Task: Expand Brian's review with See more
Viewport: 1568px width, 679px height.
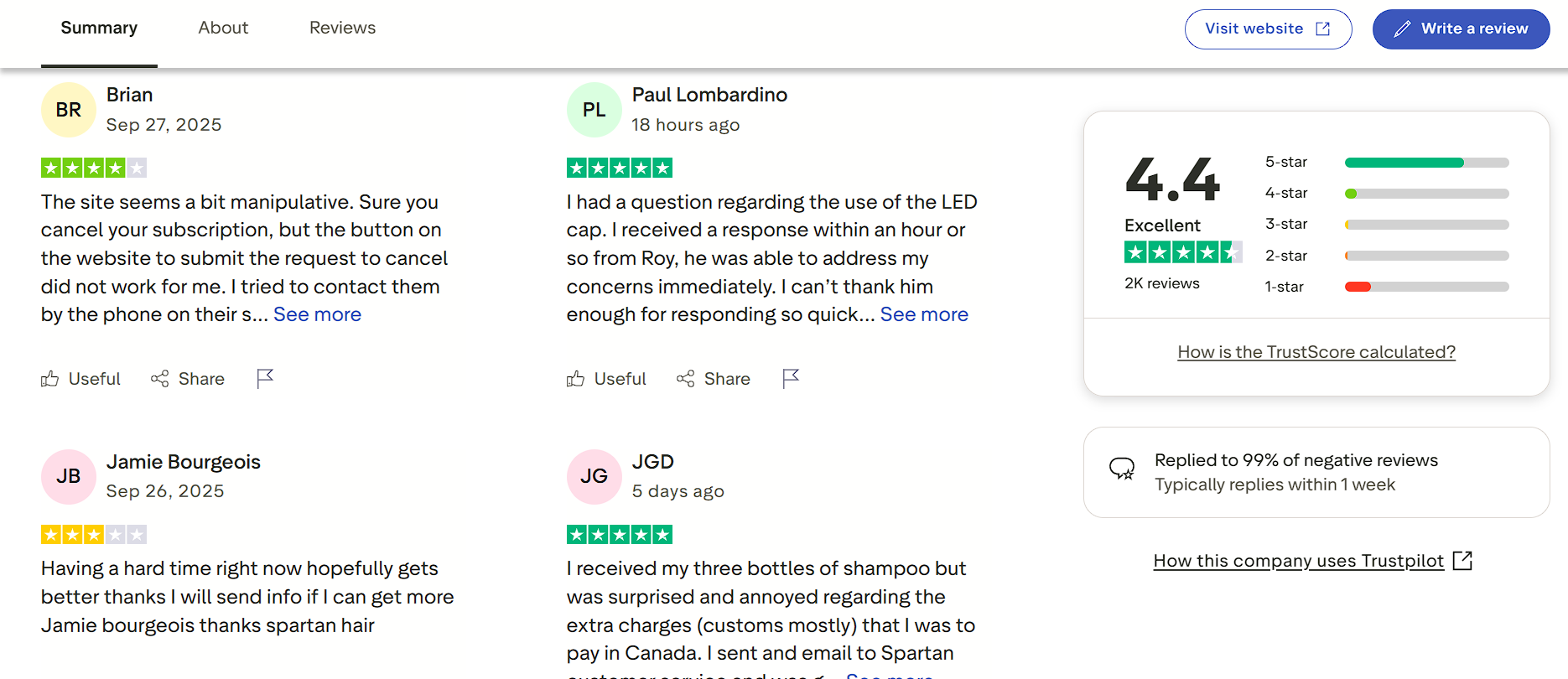Action: (x=317, y=314)
